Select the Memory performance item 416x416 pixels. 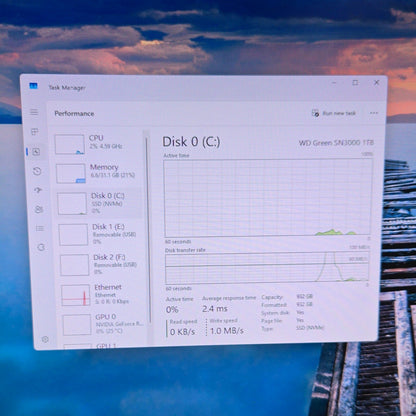point(97,173)
